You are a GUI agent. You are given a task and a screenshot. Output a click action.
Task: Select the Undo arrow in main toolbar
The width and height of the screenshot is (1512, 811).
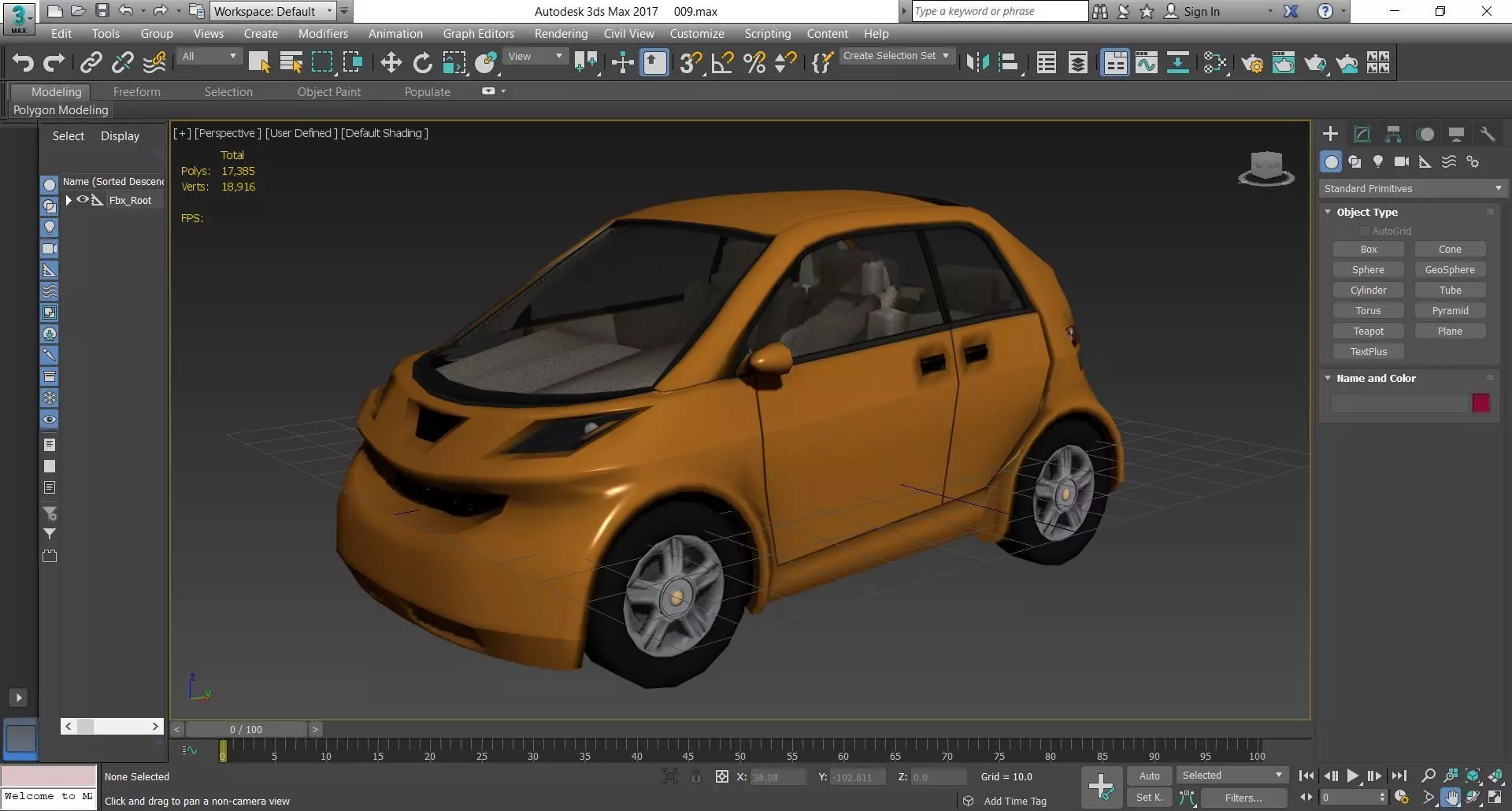[23, 63]
